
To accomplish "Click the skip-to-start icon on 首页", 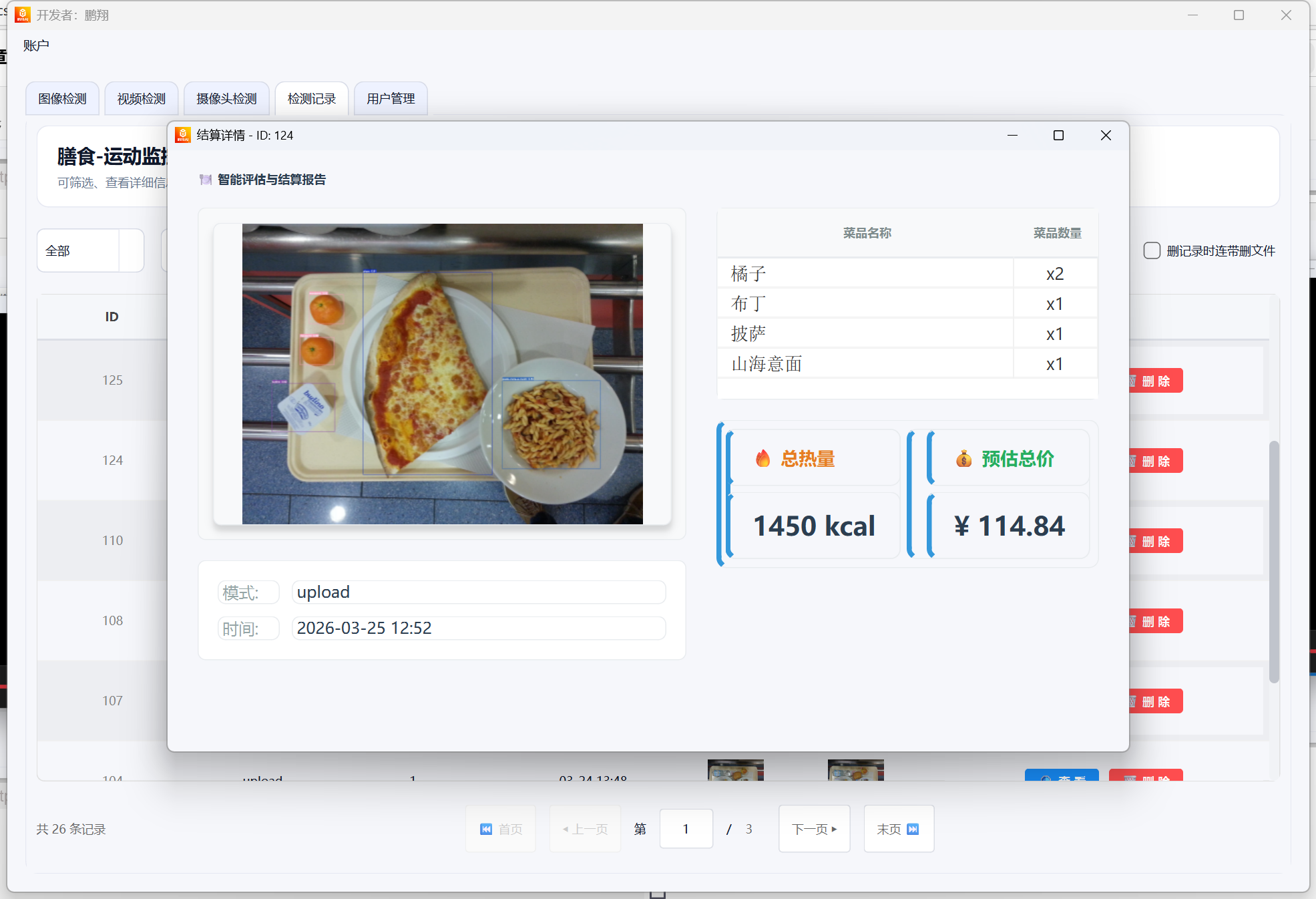I will [x=486, y=829].
